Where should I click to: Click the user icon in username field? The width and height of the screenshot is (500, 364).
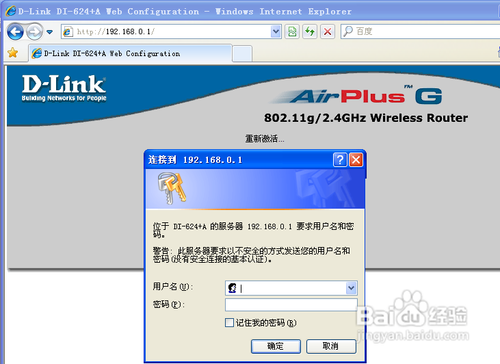[x=232, y=288]
